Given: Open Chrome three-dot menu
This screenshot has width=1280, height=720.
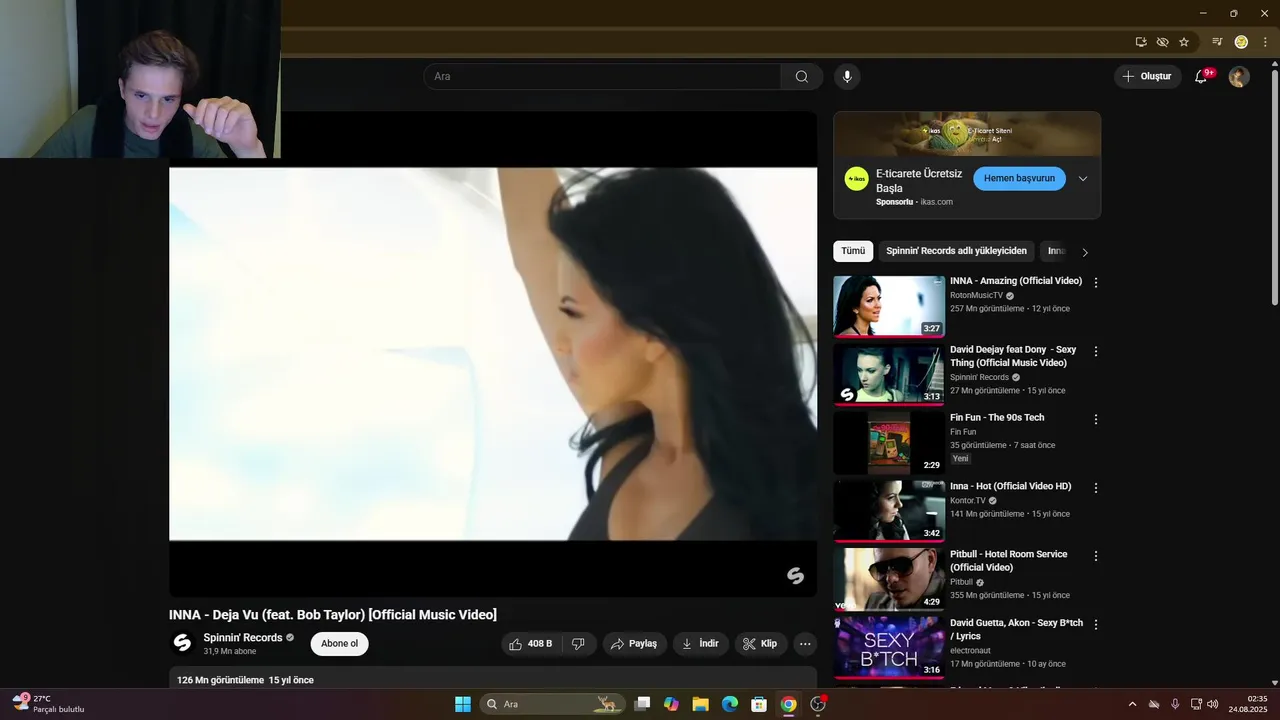Looking at the screenshot, I should (1265, 42).
